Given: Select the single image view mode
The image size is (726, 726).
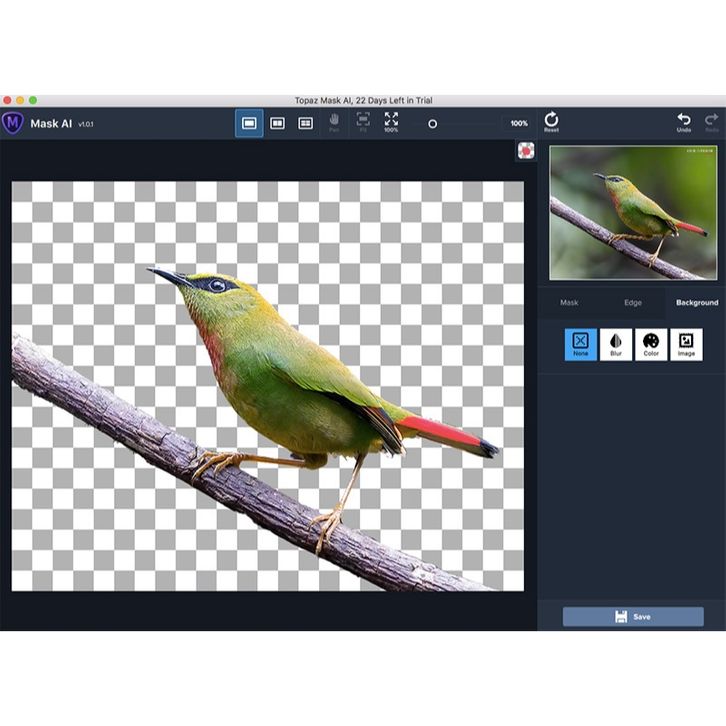Looking at the screenshot, I should 249,123.
